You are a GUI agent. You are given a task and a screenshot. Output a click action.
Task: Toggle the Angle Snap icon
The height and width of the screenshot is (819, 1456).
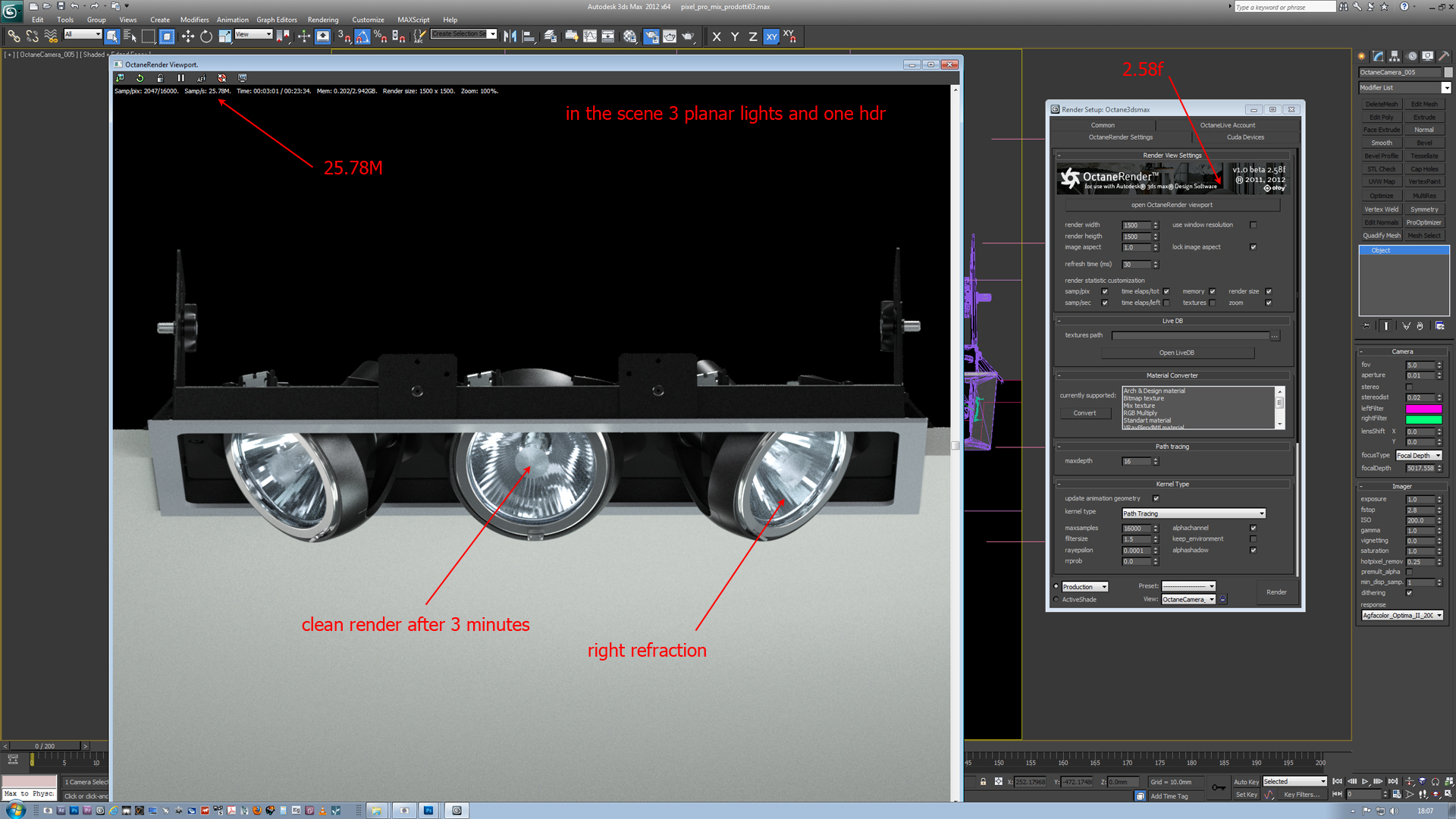[x=362, y=36]
